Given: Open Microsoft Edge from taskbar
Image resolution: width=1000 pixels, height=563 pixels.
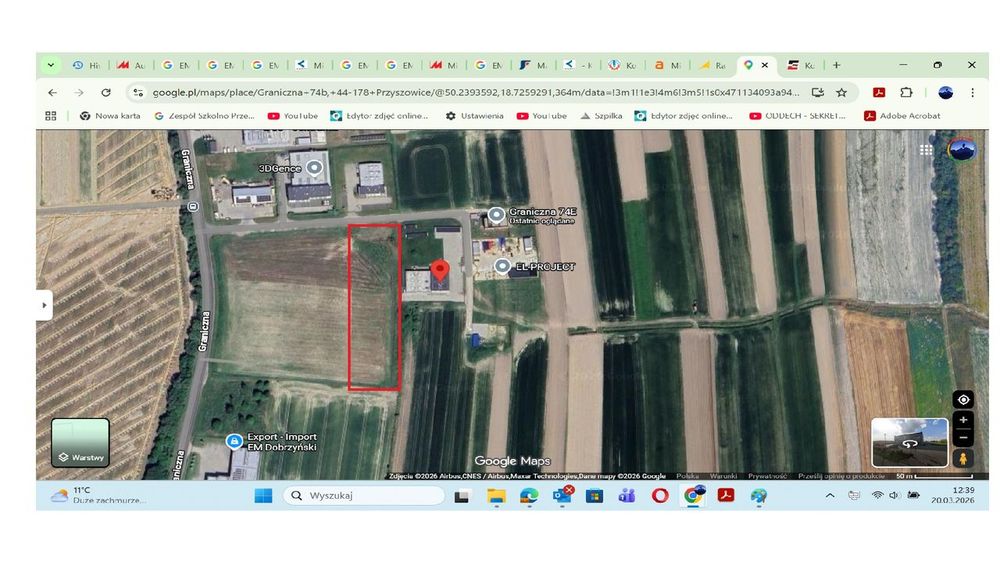Looking at the screenshot, I should click(529, 495).
